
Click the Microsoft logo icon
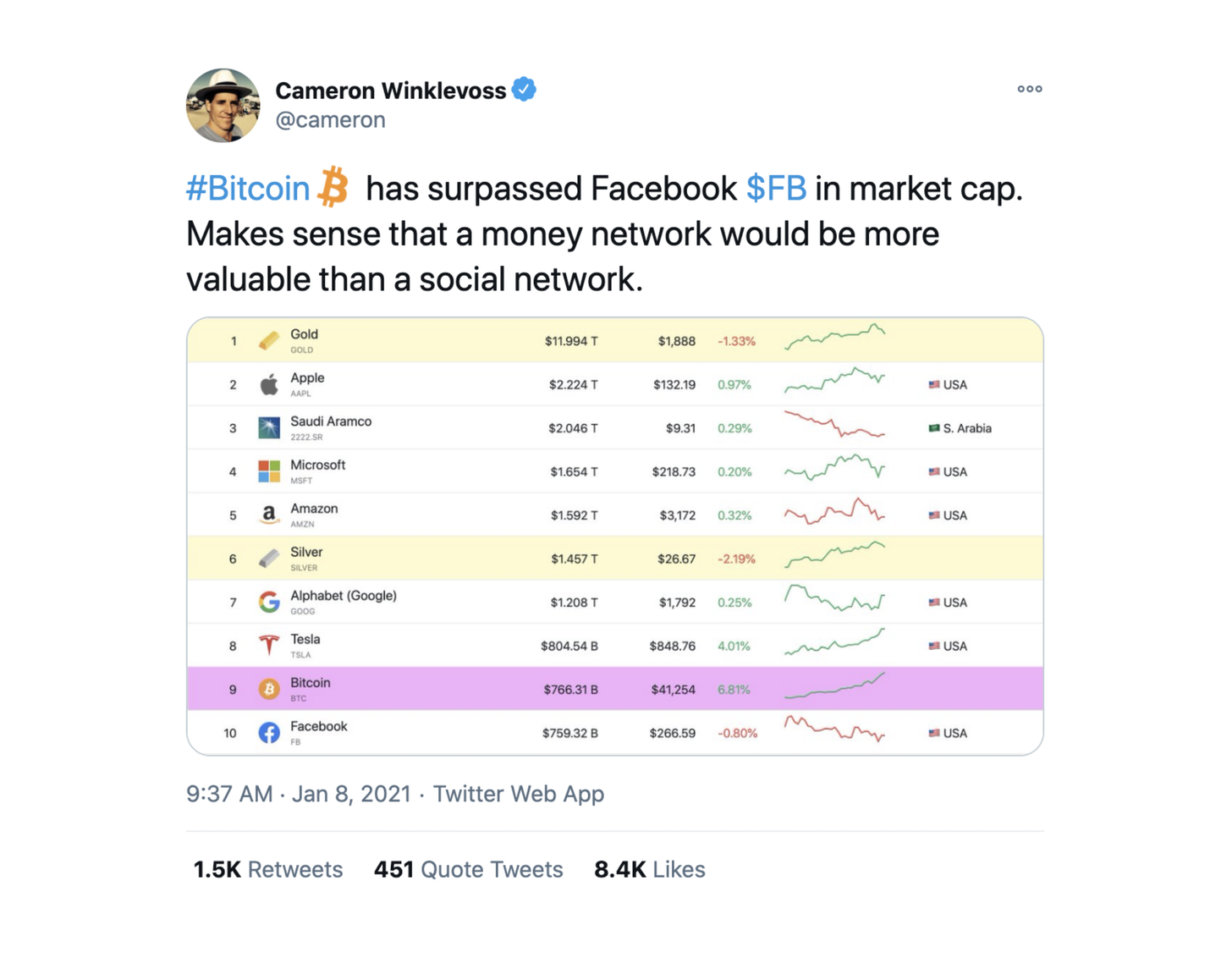click(x=269, y=471)
